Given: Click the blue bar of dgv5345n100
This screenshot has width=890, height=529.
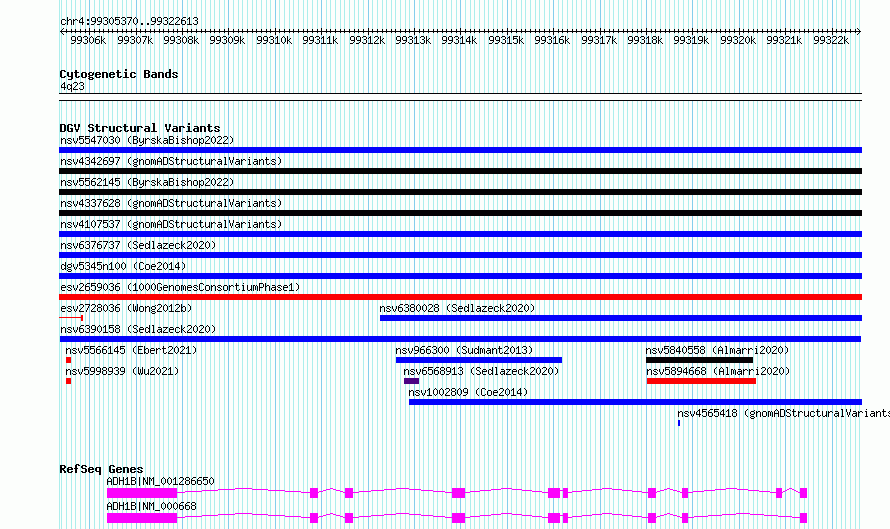Looking at the screenshot, I should pos(460,276).
